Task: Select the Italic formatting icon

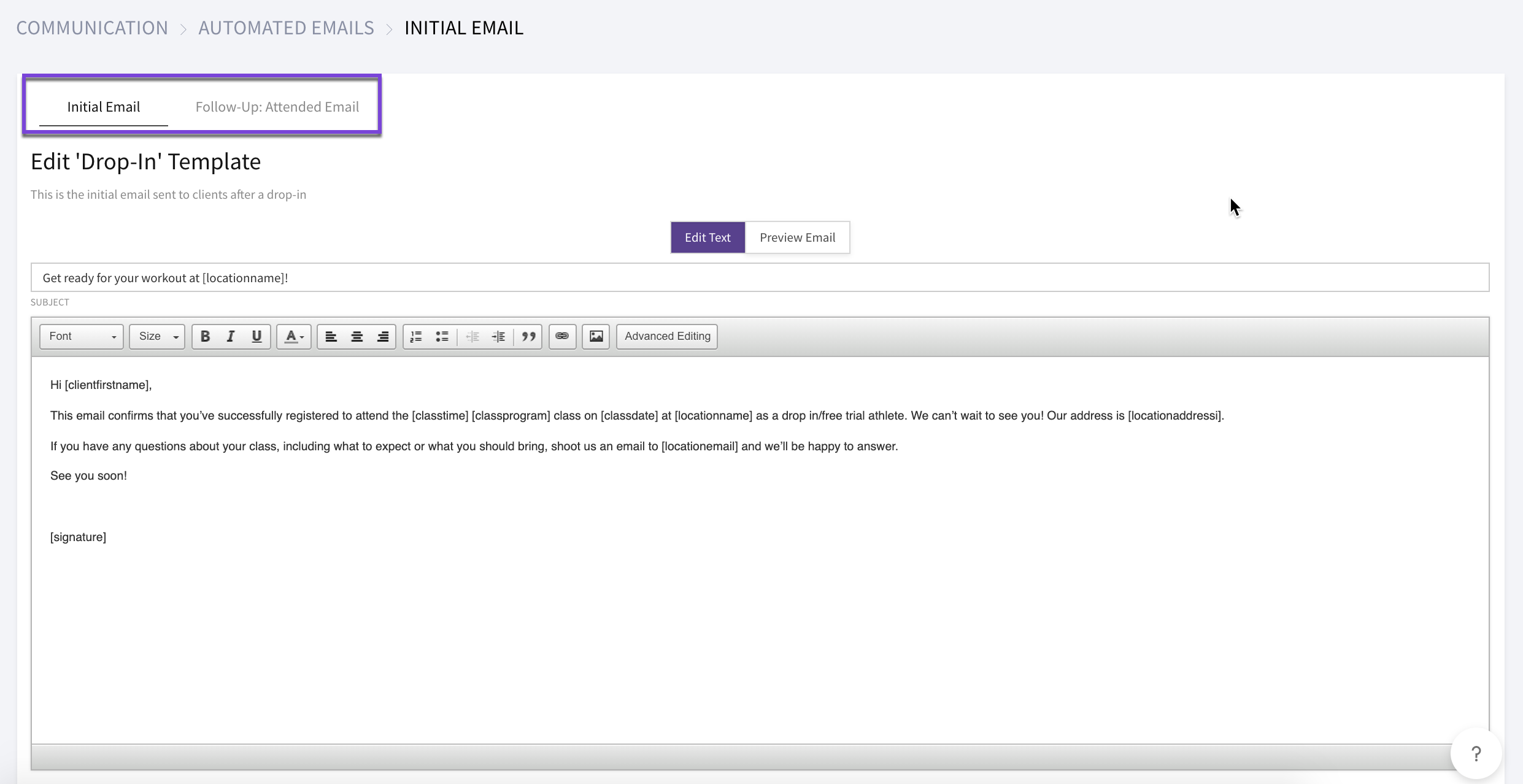Action: coord(231,336)
